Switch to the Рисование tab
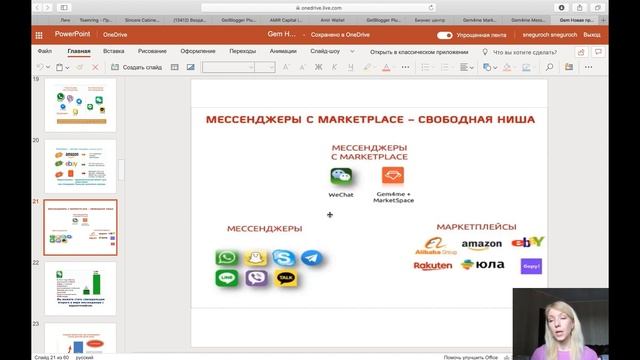 (x=152, y=51)
